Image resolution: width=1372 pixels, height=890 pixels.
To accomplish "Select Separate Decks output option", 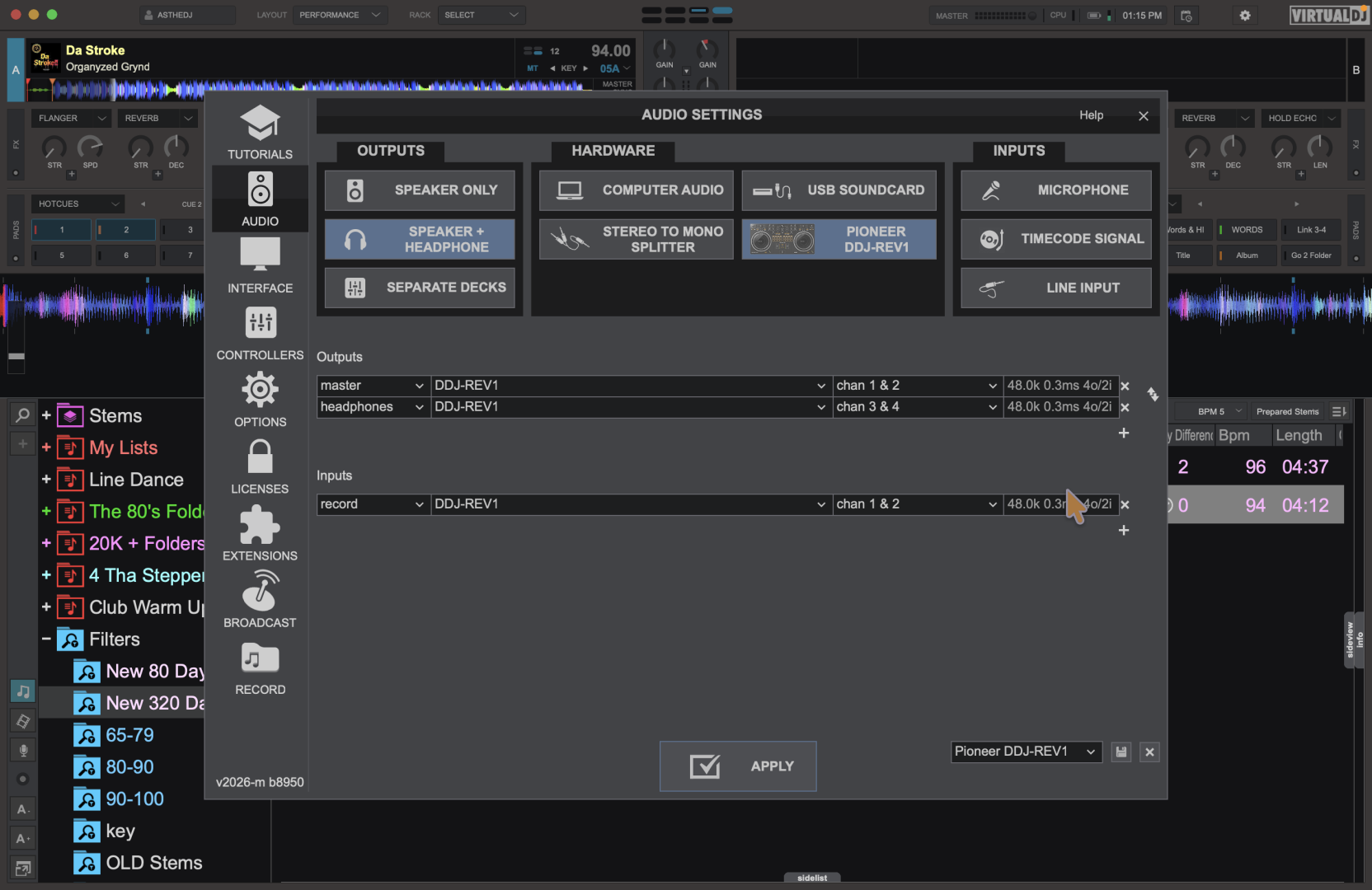I will point(420,288).
